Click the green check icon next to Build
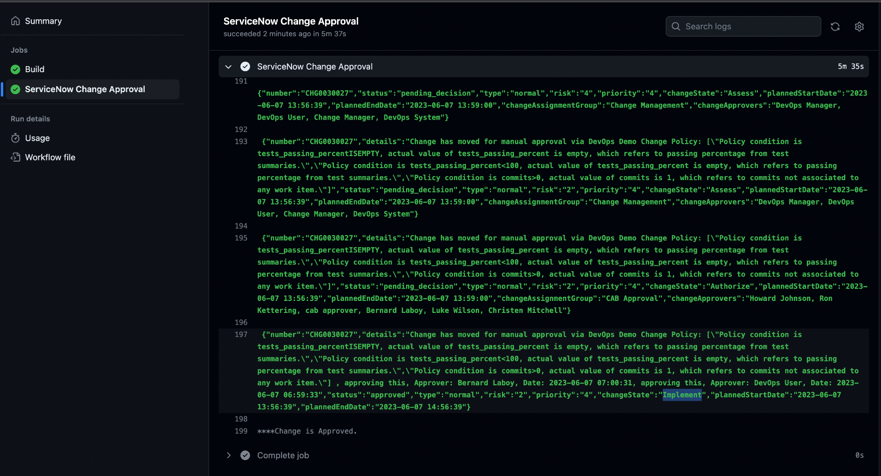This screenshot has width=881, height=476. point(15,69)
